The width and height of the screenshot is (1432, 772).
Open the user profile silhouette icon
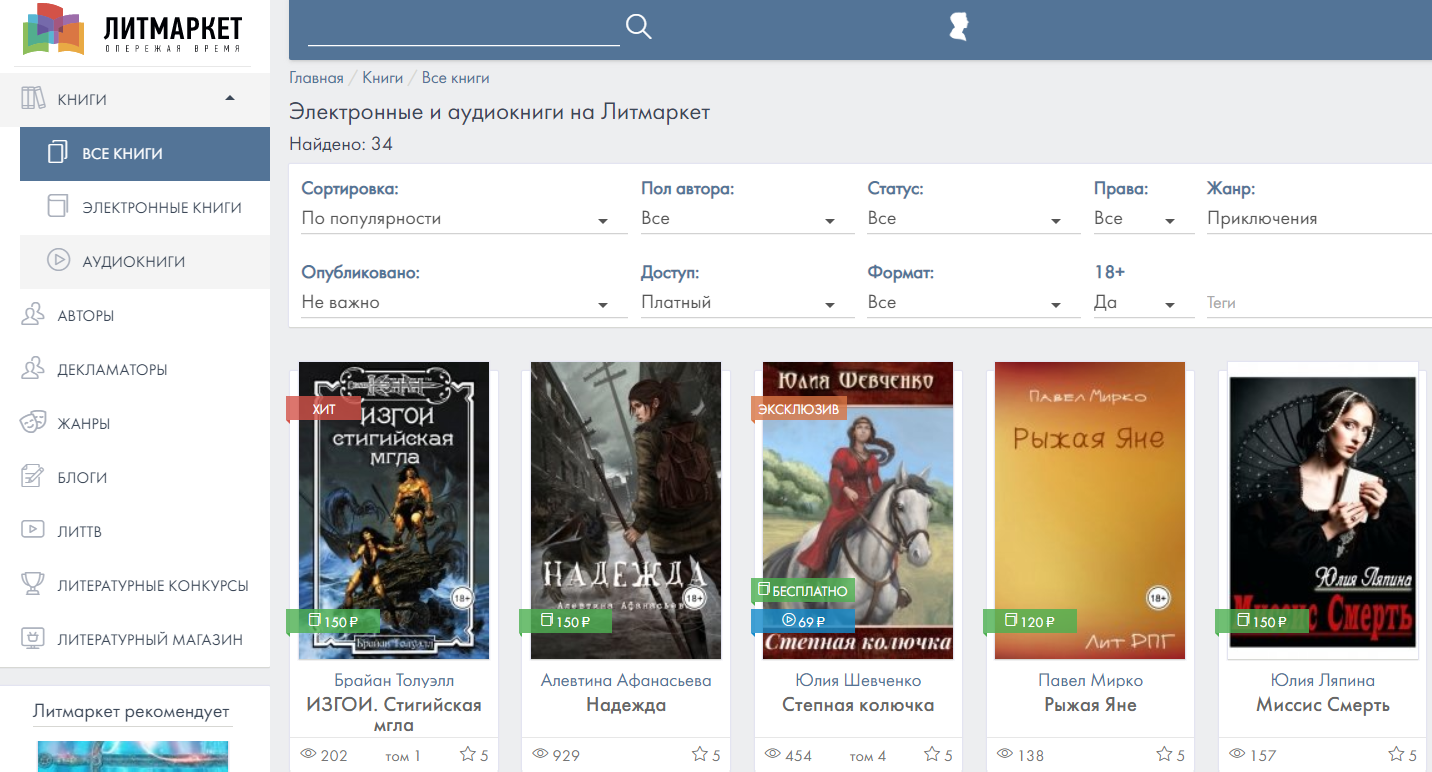click(x=959, y=26)
